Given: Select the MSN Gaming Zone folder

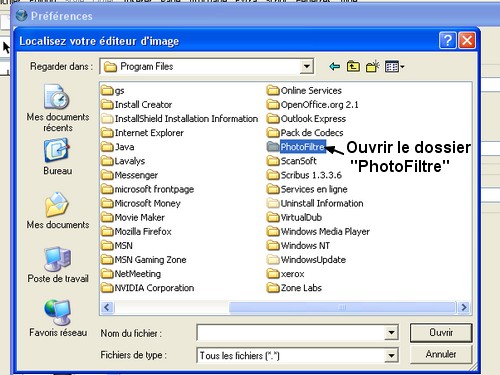Looking at the screenshot, I should [144, 260].
